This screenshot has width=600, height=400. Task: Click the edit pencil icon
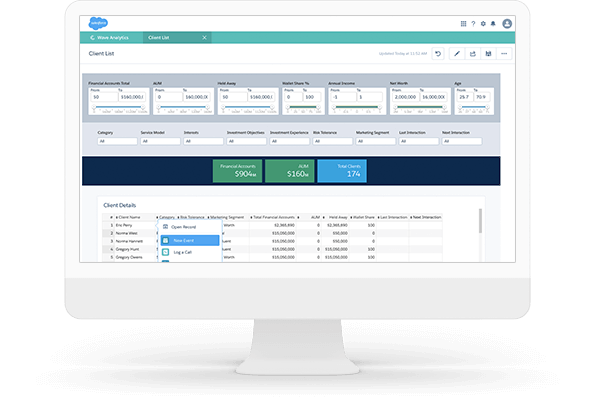(x=456, y=53)
